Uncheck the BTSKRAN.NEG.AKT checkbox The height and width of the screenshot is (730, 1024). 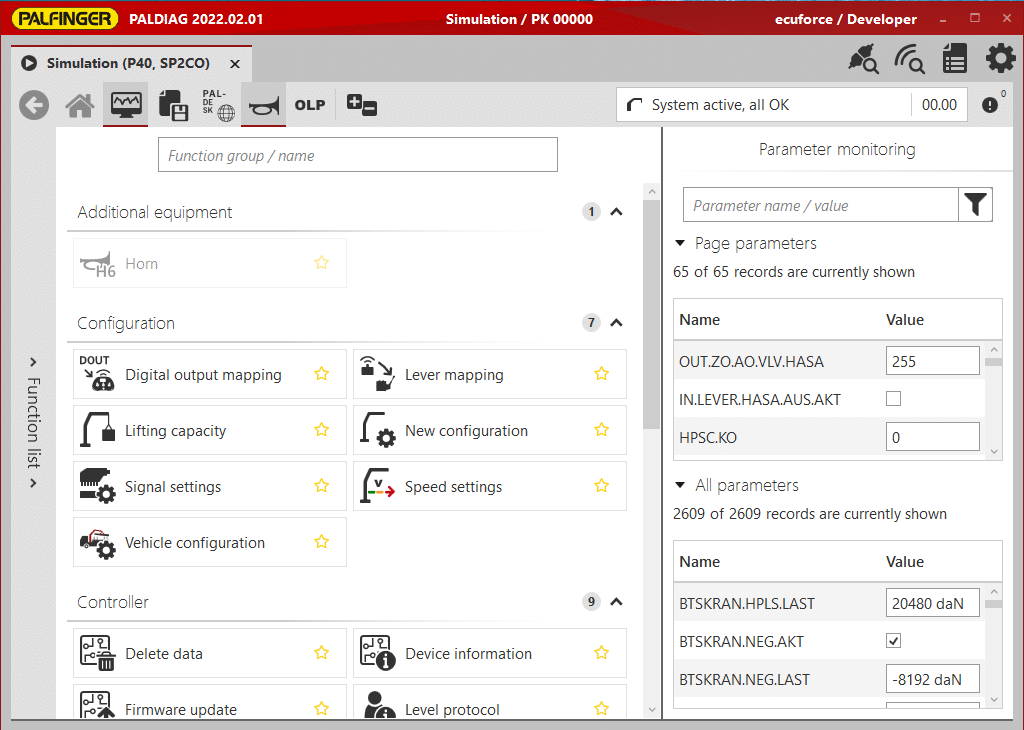click(894, 641)
